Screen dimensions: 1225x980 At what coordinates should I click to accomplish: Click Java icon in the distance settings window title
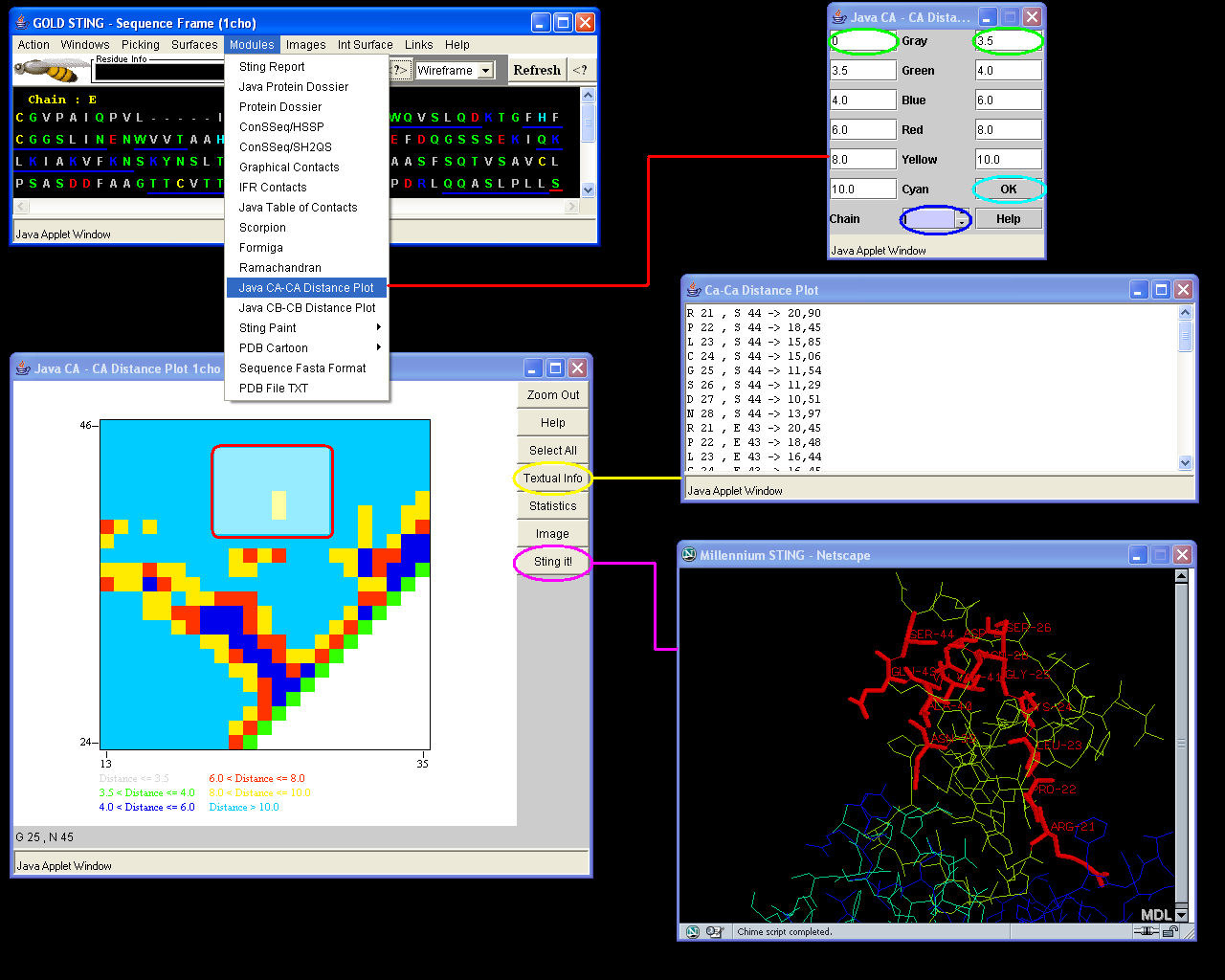pos(839,16)
